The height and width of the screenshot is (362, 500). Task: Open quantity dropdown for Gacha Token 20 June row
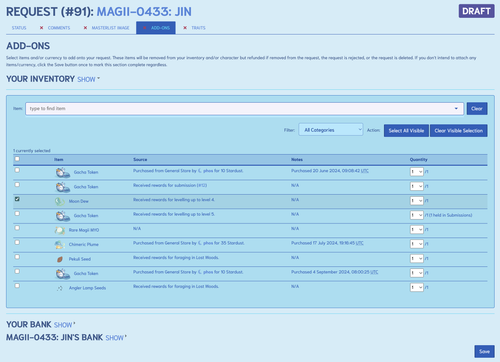pos(417,172)
